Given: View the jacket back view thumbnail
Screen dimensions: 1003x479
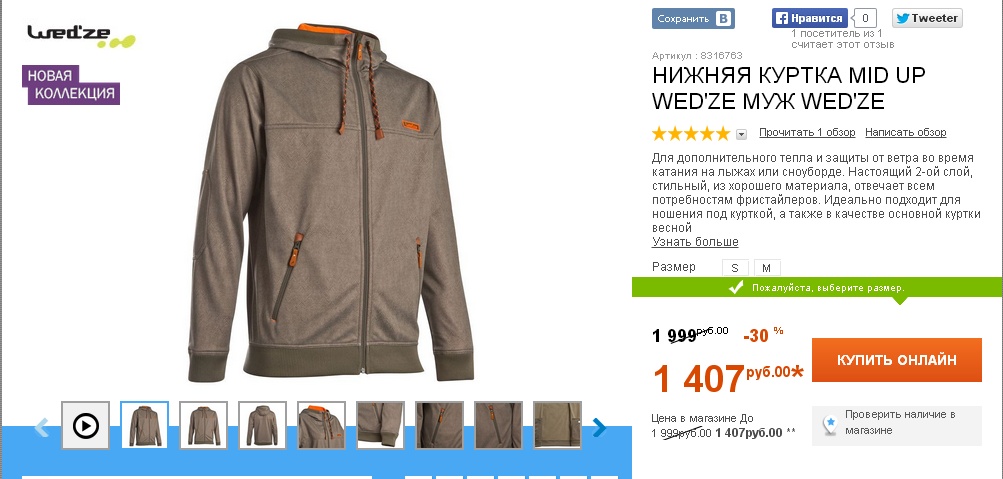Looking at the screenshot, I should tap(262, 425).
